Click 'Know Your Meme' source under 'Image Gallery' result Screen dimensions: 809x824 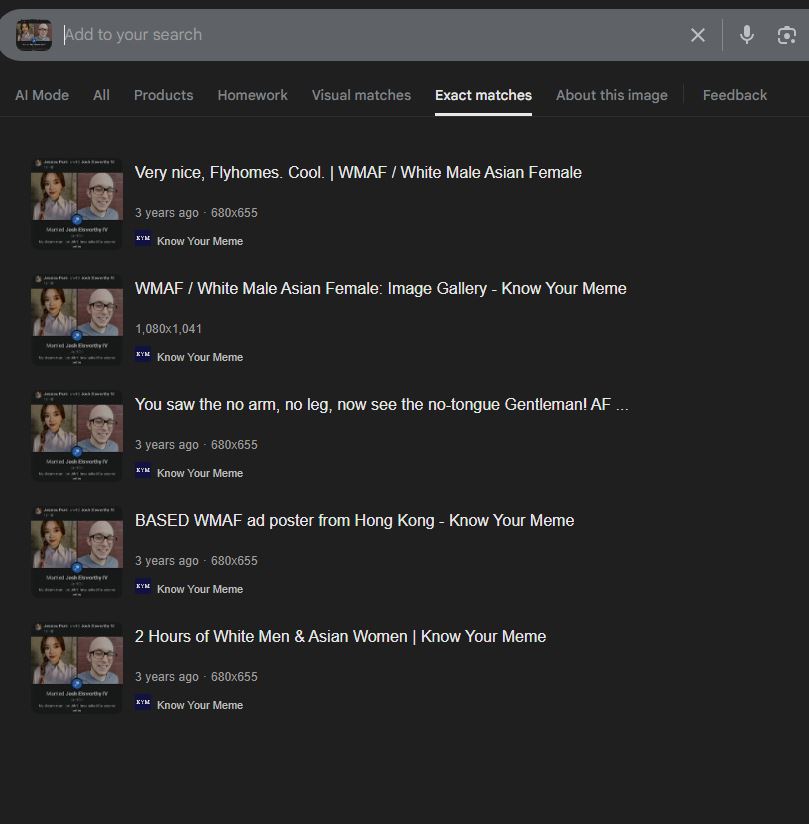coord(200,357)
